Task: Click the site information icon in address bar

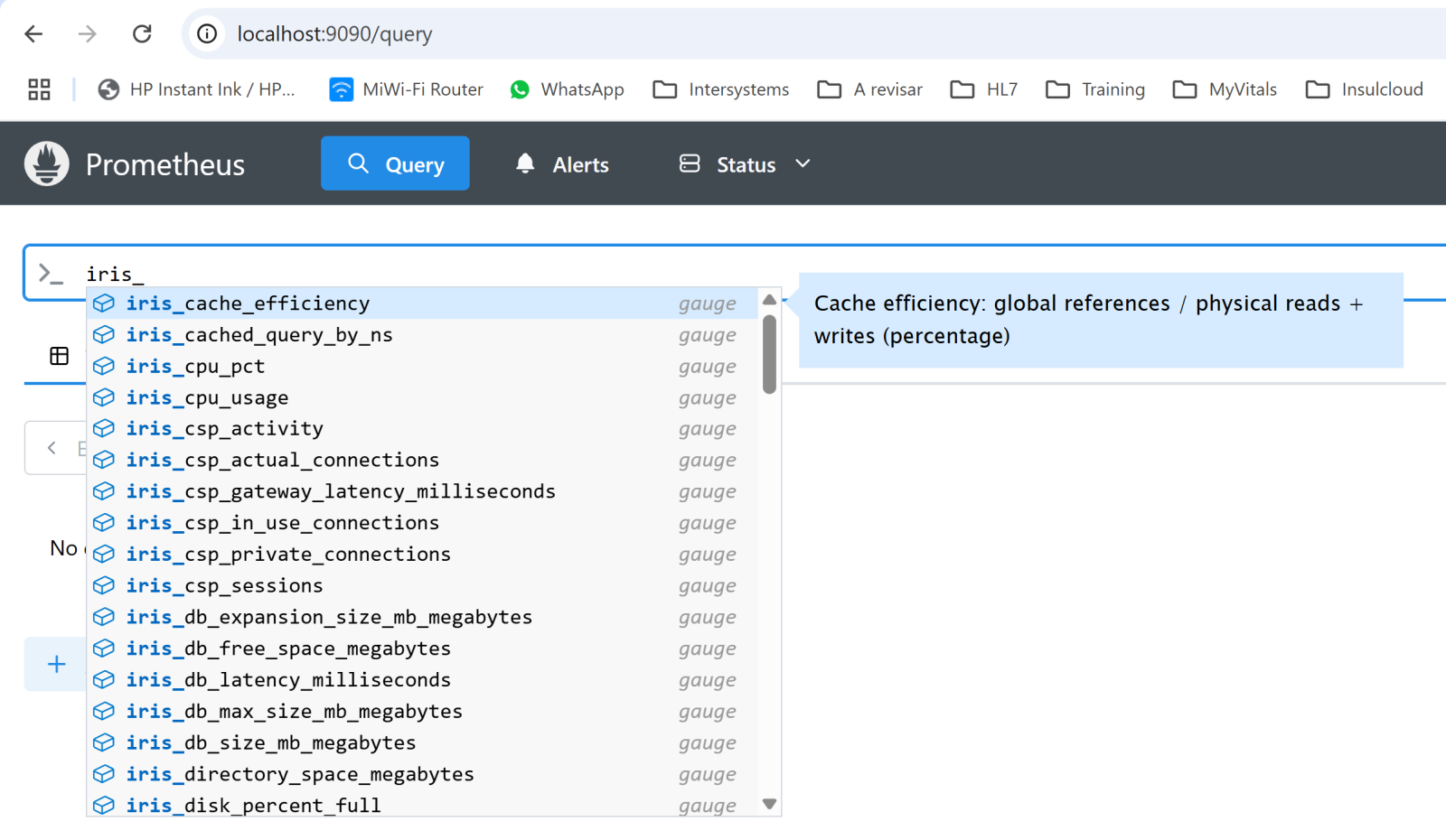Action: (207, 34)
